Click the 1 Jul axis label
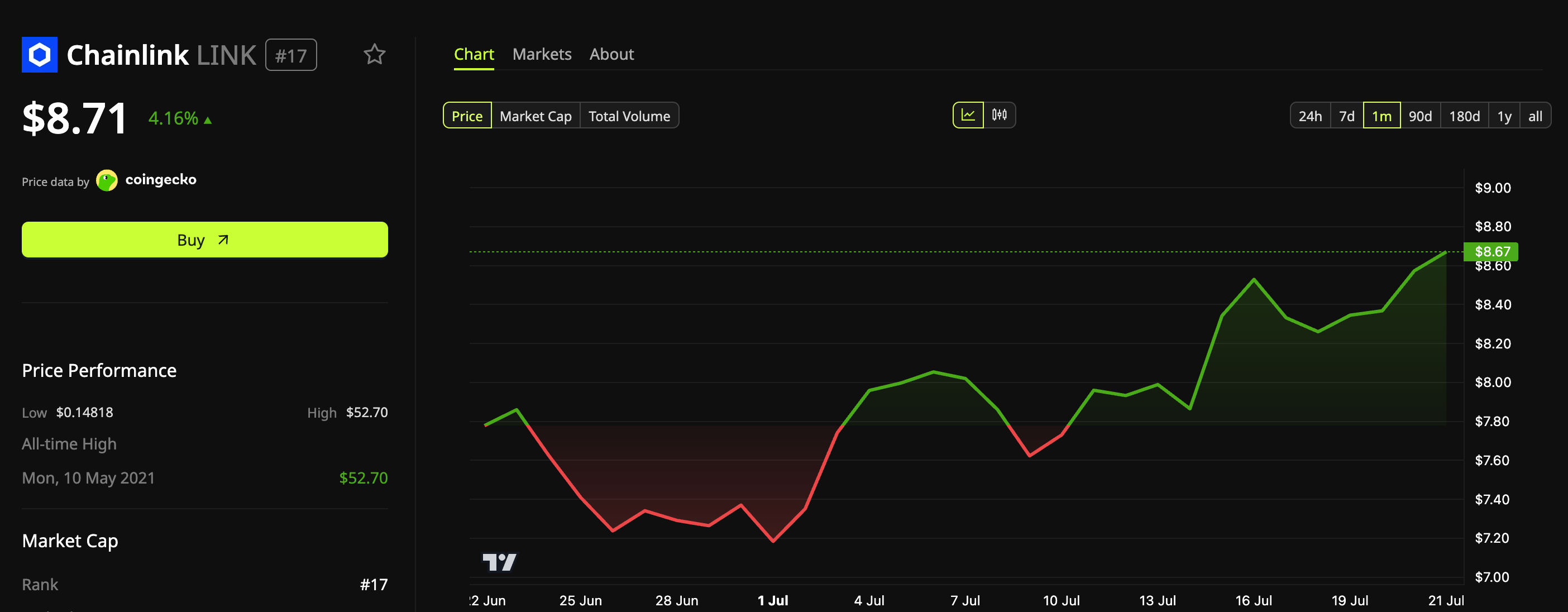Image resolution: width=1568 pixels, height=612 pixels. 772,600
